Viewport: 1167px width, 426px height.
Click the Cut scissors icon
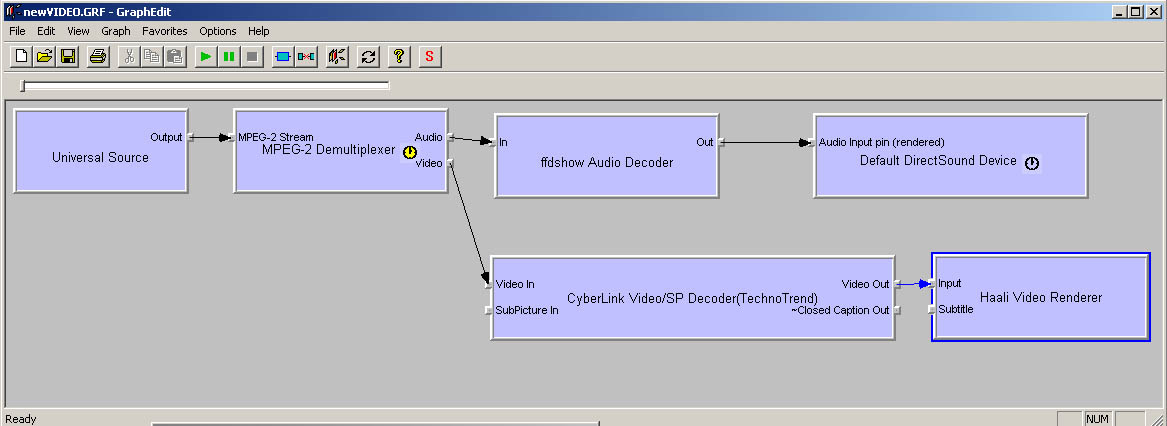pyautogui.click(x=129, y=56)
